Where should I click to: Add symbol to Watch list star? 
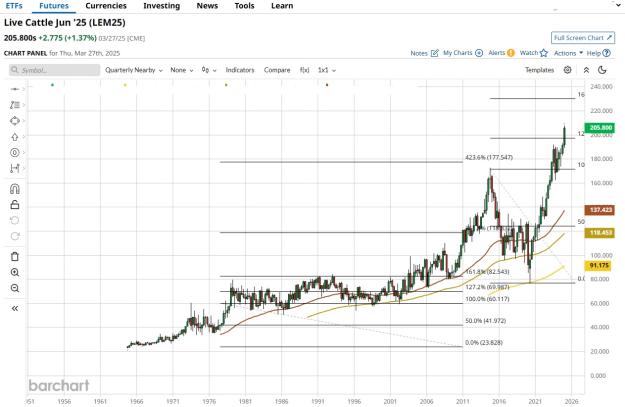coord(544,53)
